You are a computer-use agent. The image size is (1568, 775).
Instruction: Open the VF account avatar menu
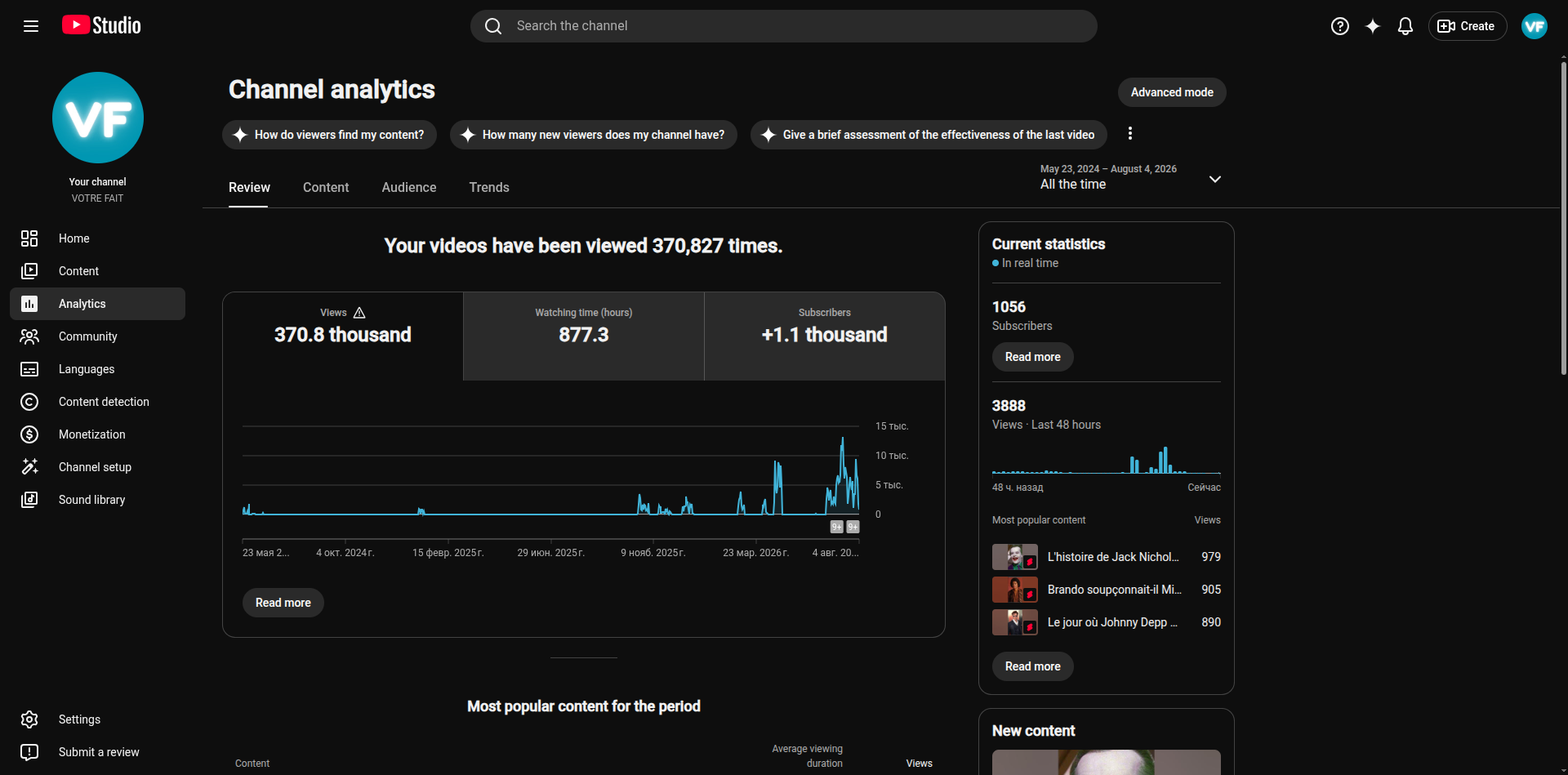pyautogui.click(x=1535, y=26)
